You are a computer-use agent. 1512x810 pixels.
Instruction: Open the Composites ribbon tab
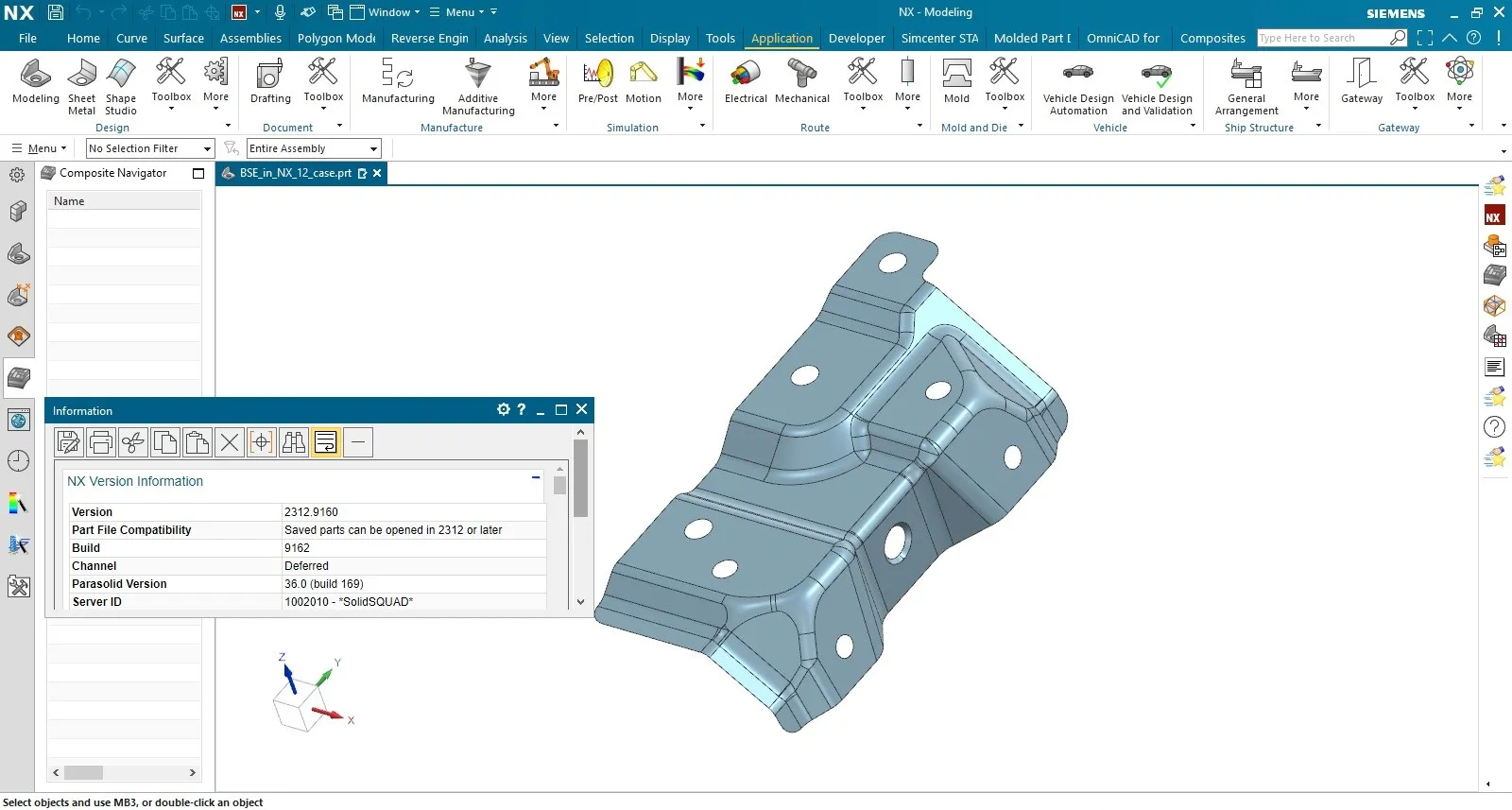[x=1212, y=39]
